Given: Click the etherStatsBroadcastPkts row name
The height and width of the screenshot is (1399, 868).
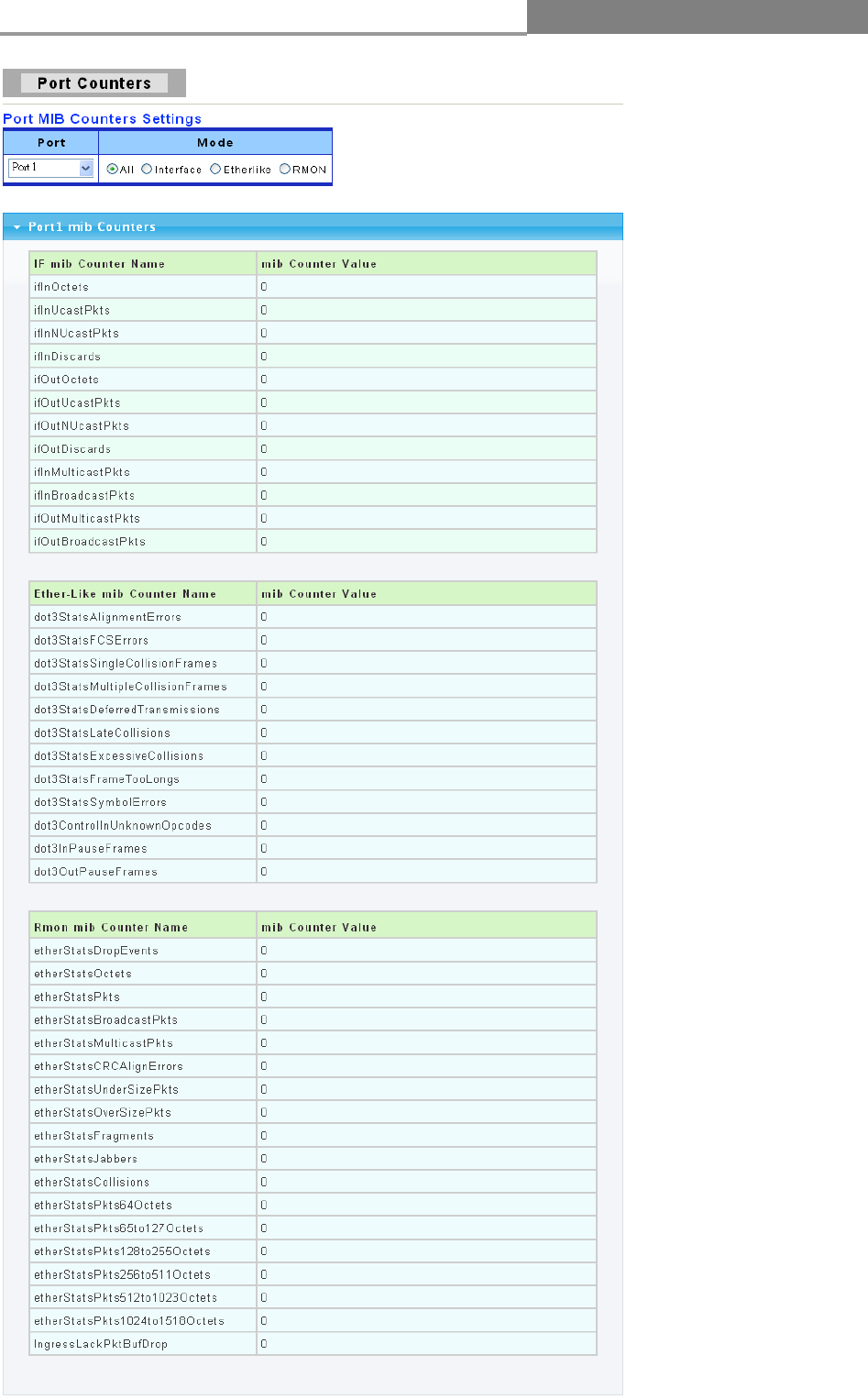Looking at the screenshot, I should tap(105, 1019).
